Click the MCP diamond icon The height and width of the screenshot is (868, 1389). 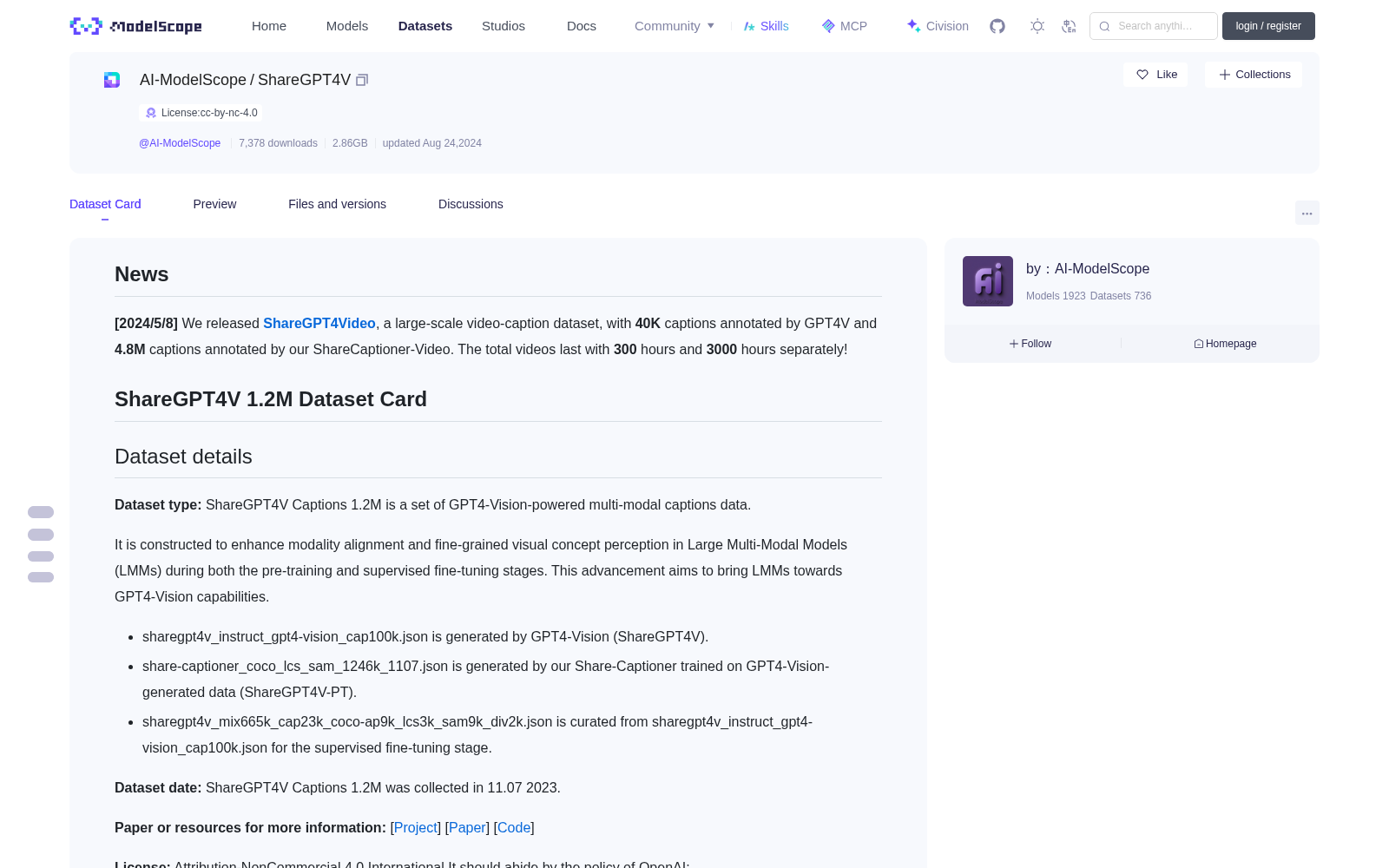(828, 26)
